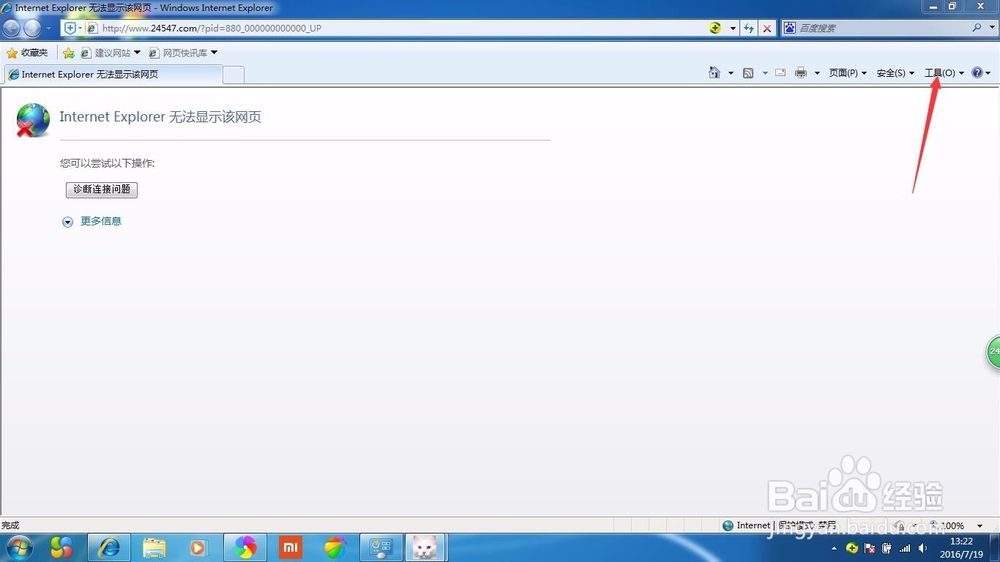Click the green floating badge at right edge
Screen dimensions: 1000x562
pos(994,351)
